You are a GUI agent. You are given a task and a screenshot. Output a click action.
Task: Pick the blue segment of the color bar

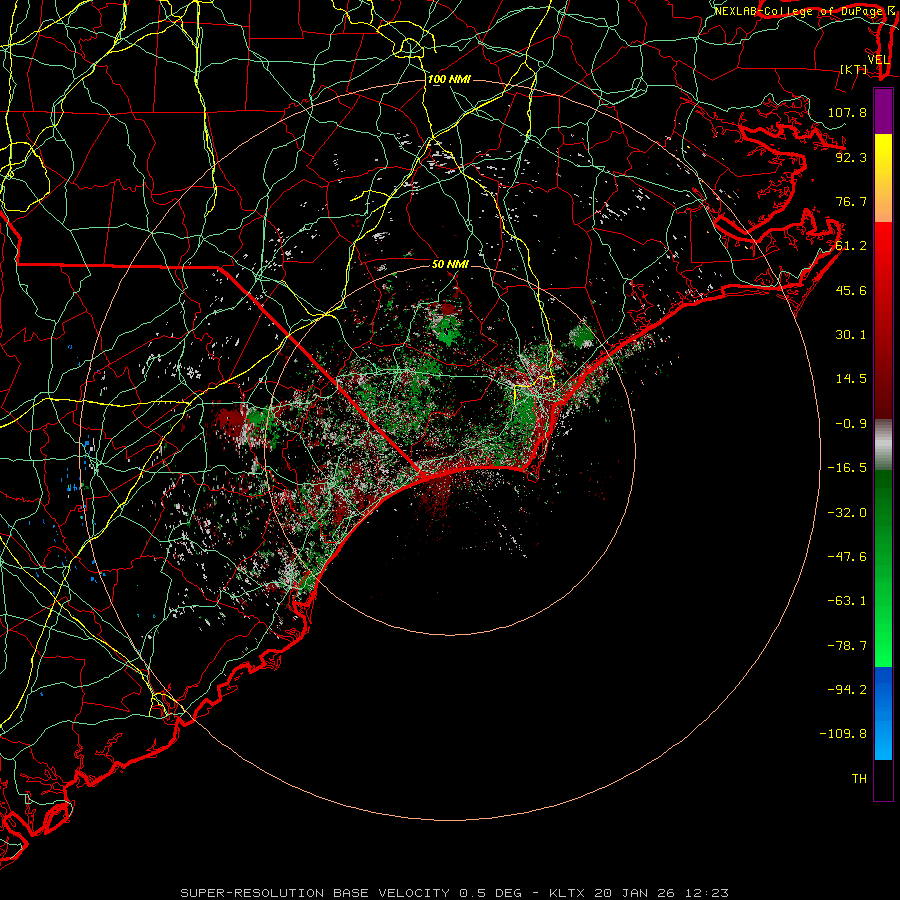tap(883, 713)
